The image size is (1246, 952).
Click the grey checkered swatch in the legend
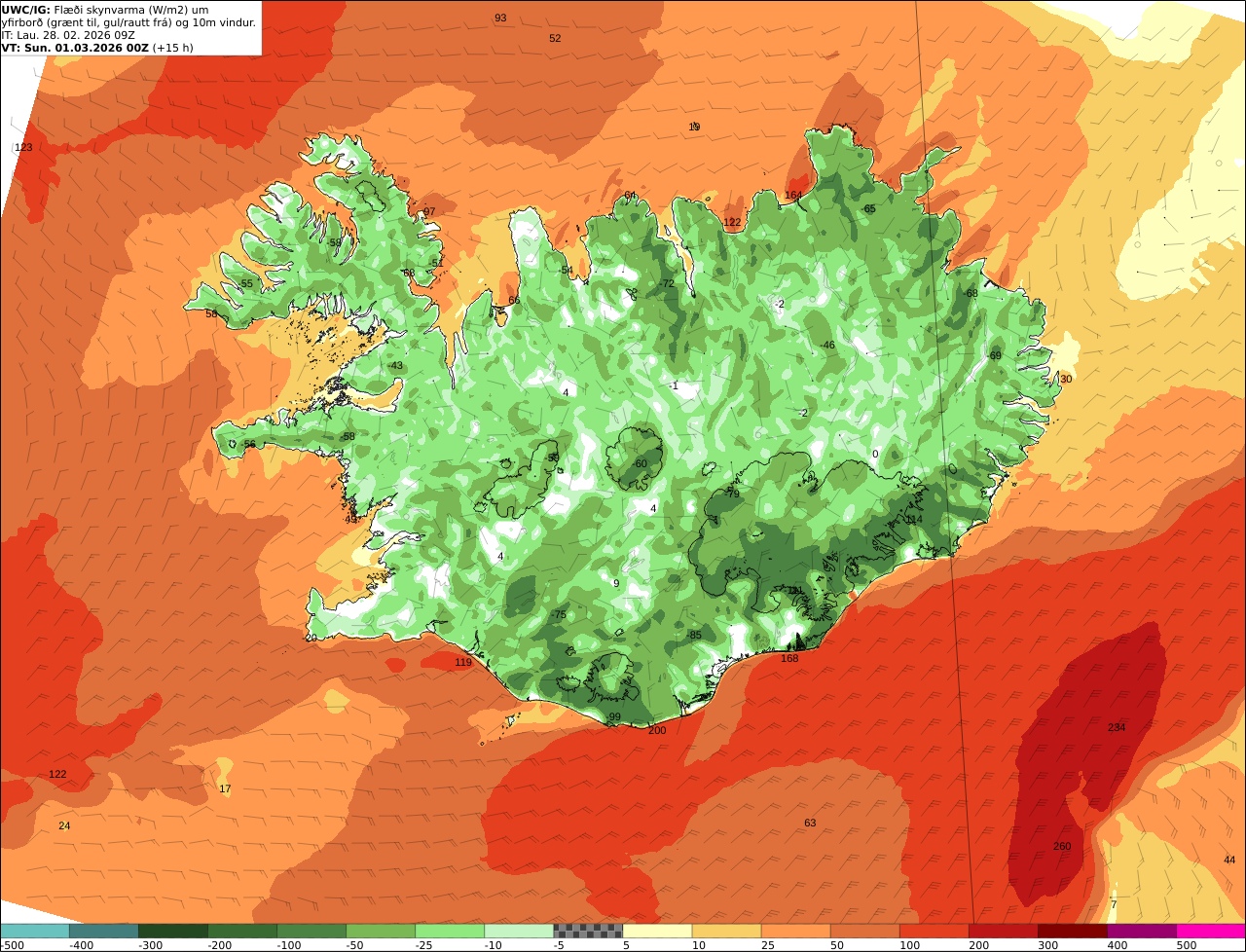point(588,931)
